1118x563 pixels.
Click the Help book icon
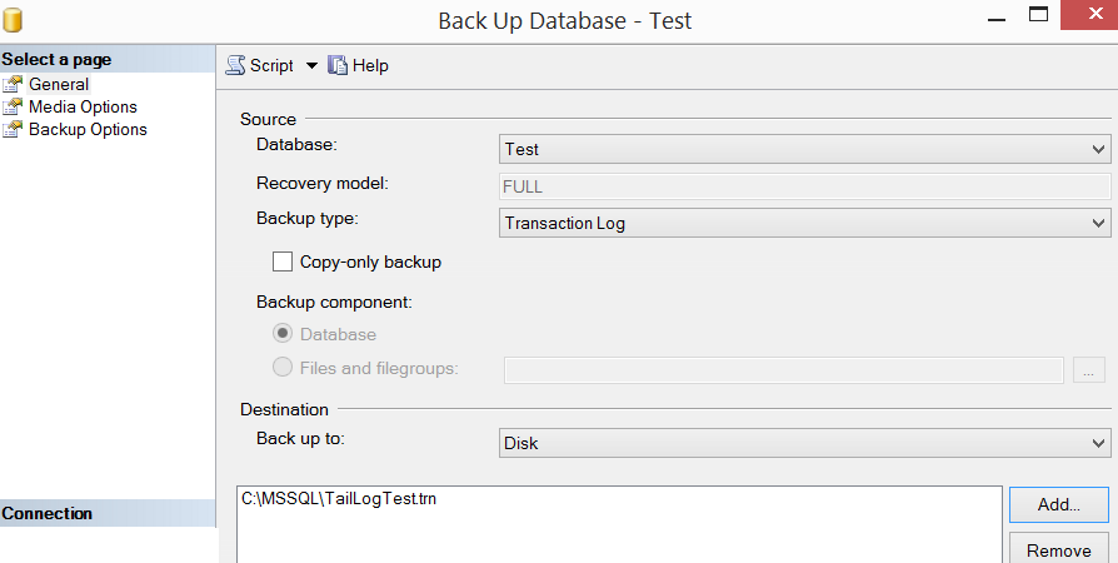pos(337,66)
